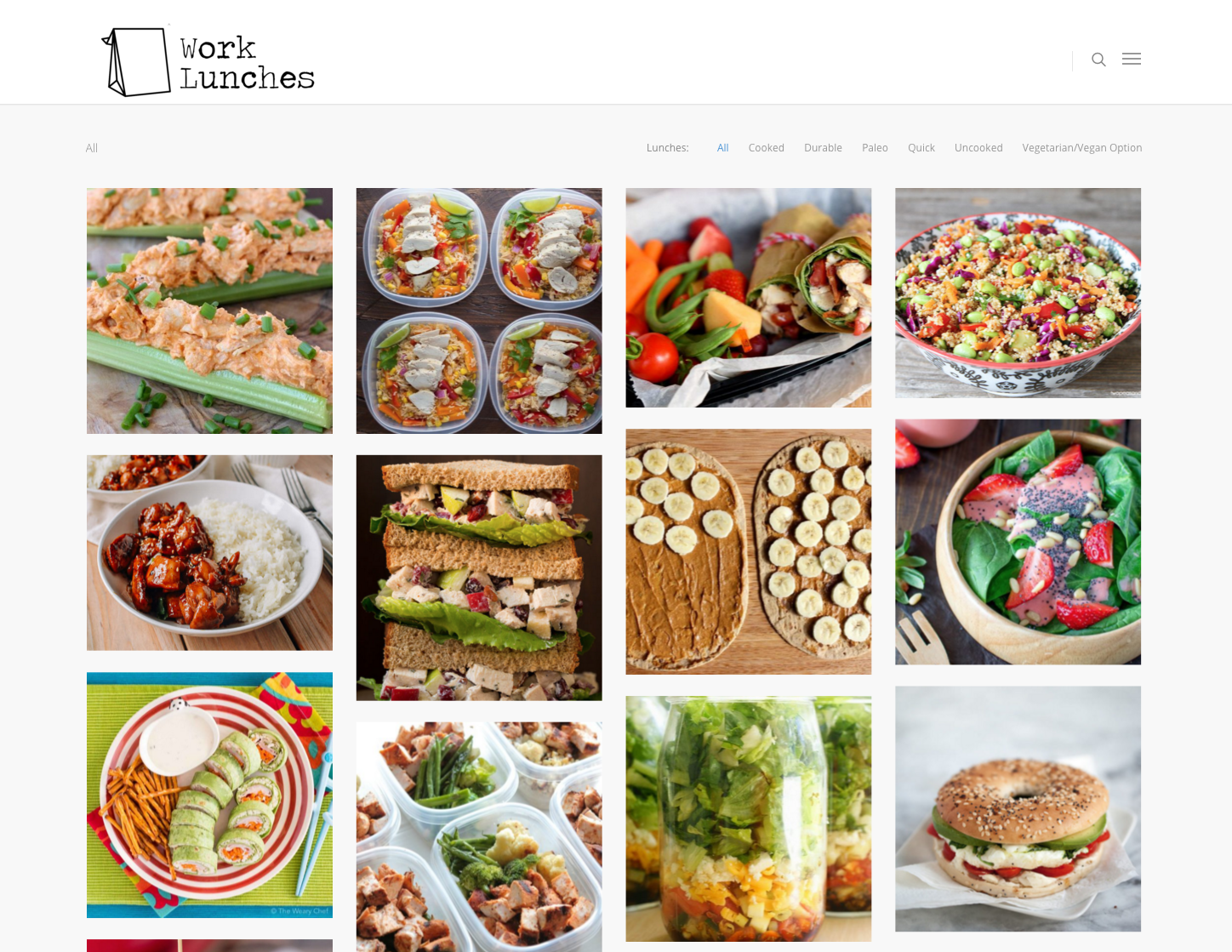The width and height of the screenshot is (1232, 952).
Task: Filter lunches by Quick
Action: [x=921, y=148]
